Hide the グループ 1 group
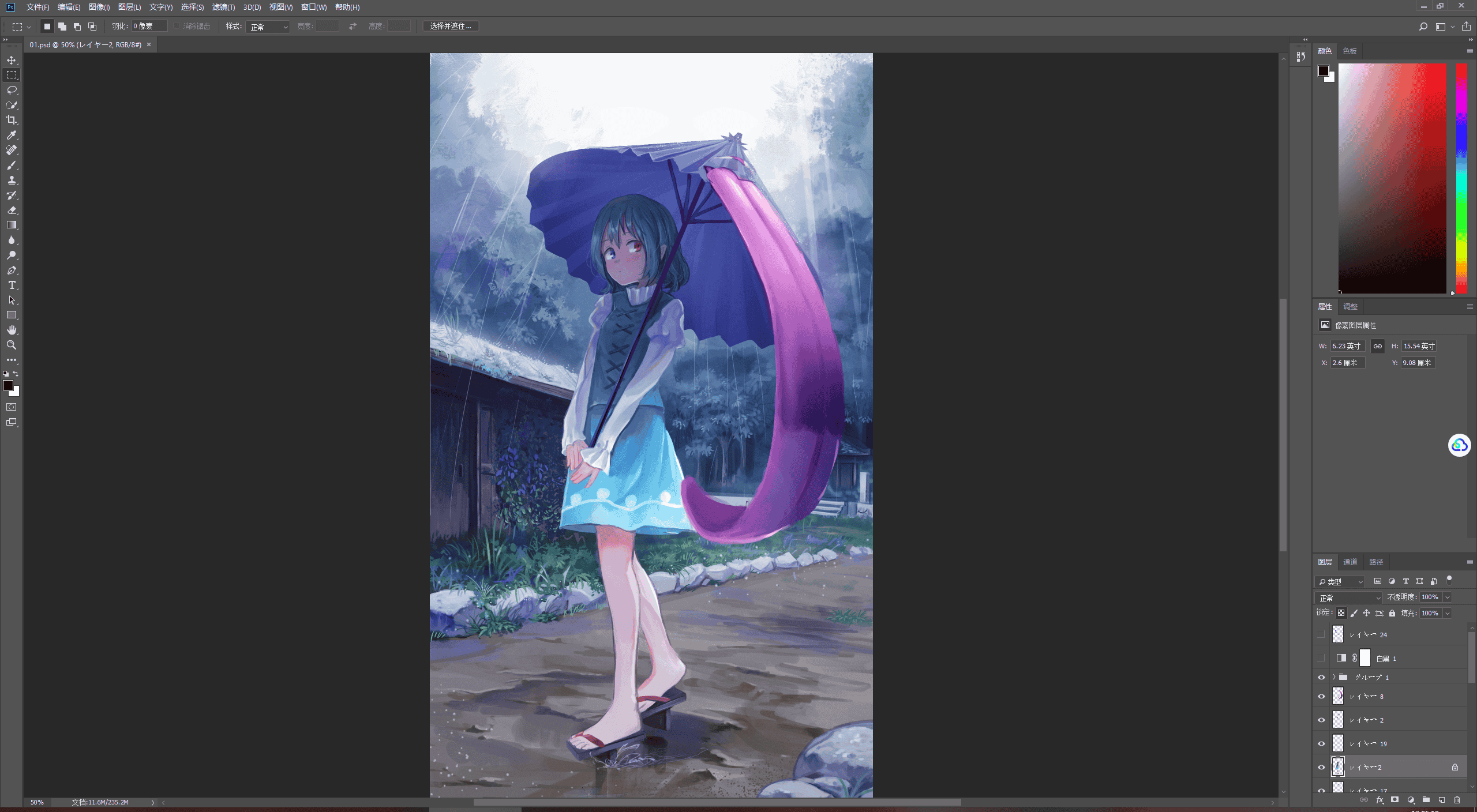 [1321, 677]
